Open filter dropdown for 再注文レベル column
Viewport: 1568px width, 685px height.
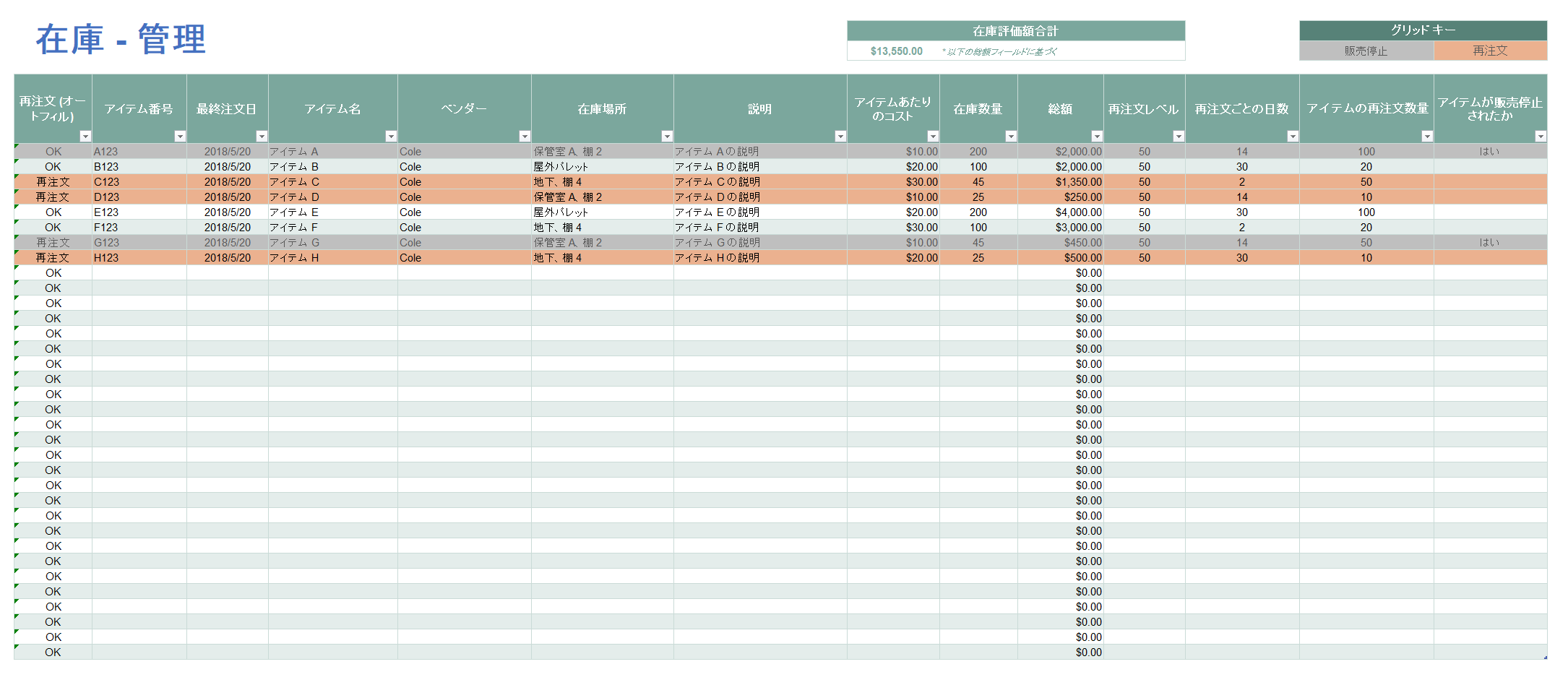(1179, 137)
